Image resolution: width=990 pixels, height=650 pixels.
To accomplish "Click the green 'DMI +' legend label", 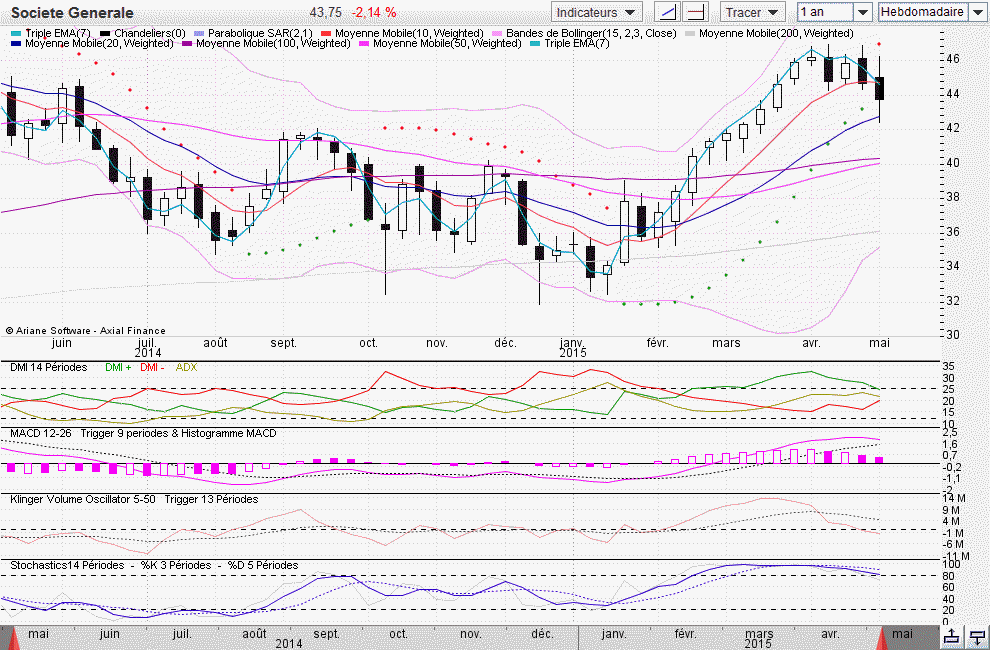I will [x=118, y=368].
